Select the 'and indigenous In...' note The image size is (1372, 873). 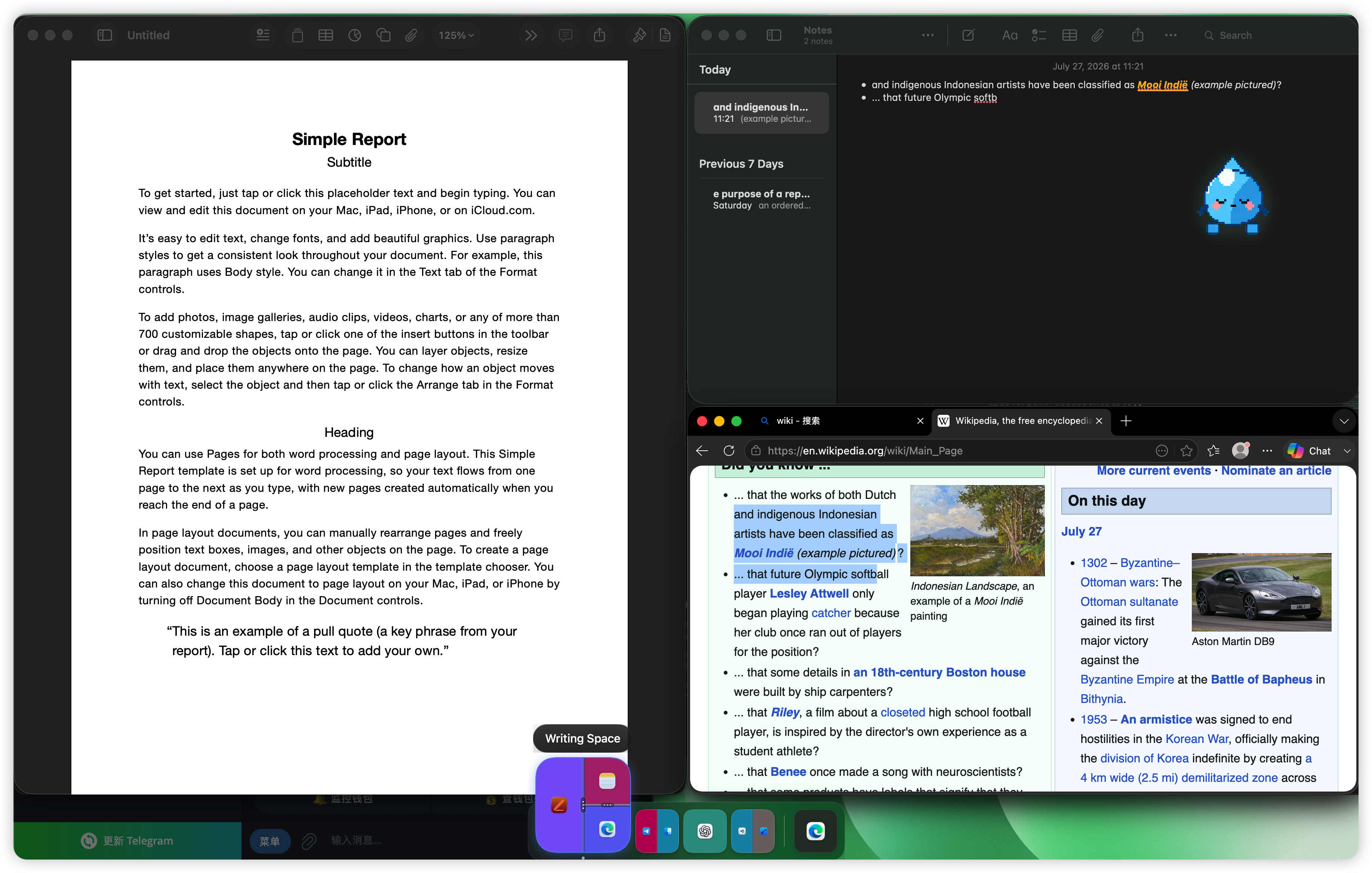click(x=762, y=113)
